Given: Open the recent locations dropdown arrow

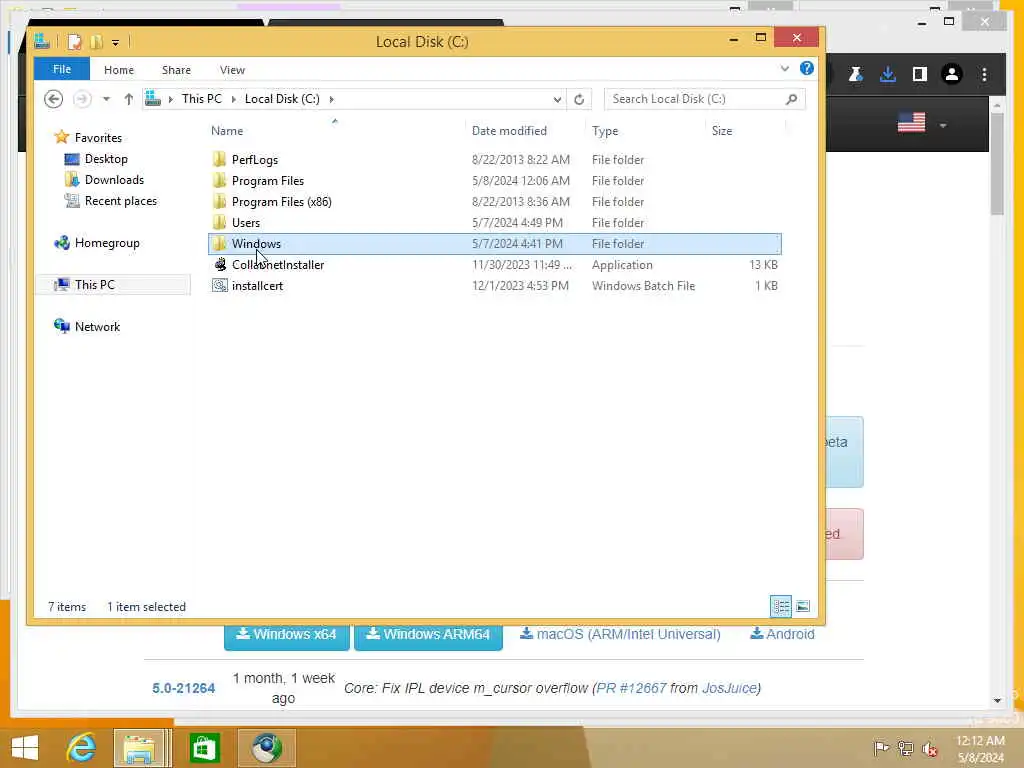Looking at the screenshot, I should [x=106, y=99].
